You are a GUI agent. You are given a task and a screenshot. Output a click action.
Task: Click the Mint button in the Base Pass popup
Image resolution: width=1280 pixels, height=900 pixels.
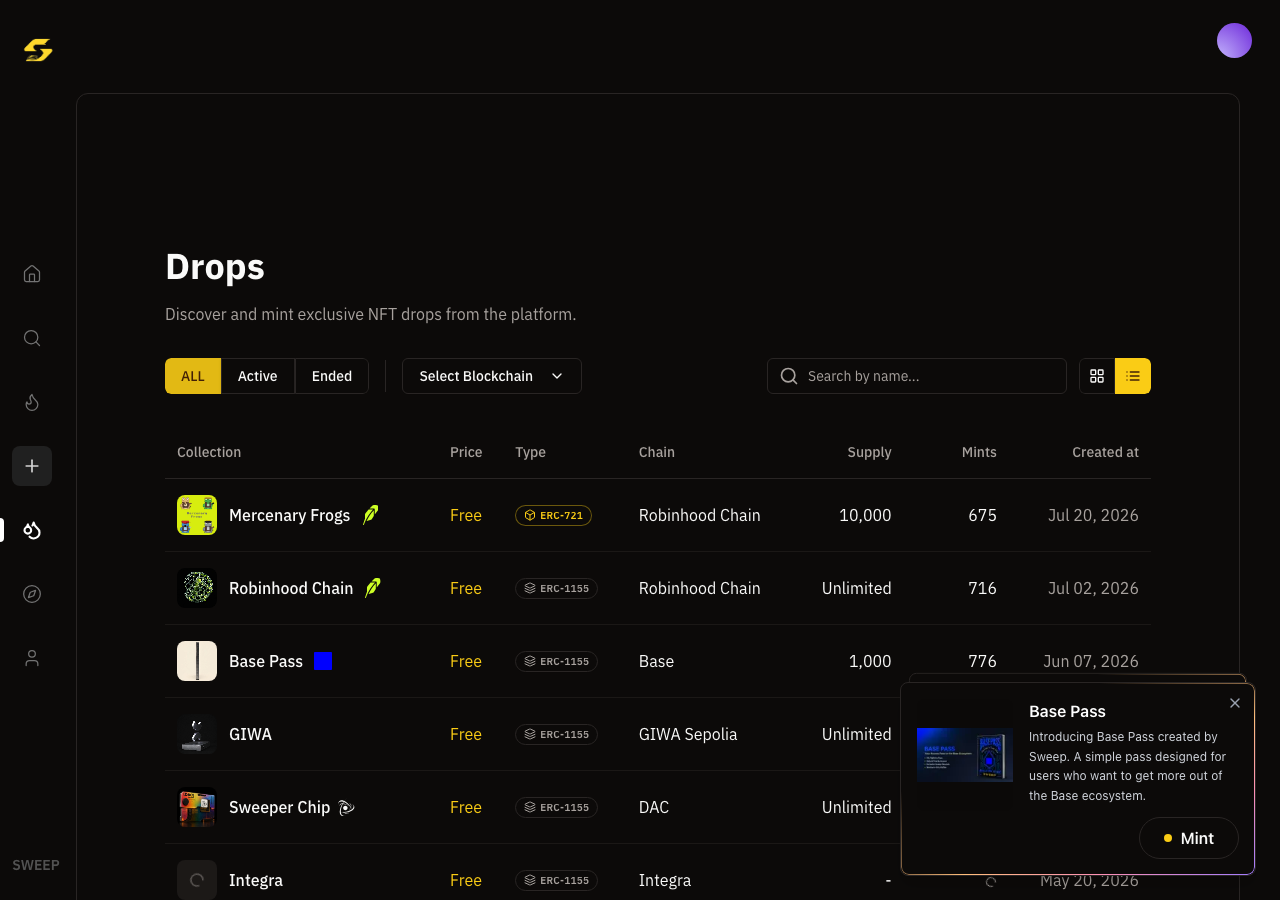(1189, 838)
